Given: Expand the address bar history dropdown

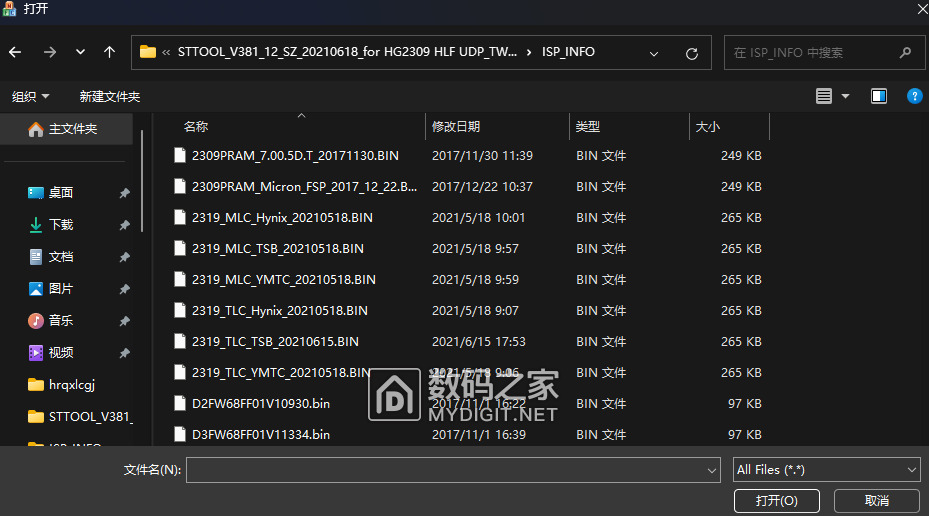Looking at the screenshot, I should (653, 53).
